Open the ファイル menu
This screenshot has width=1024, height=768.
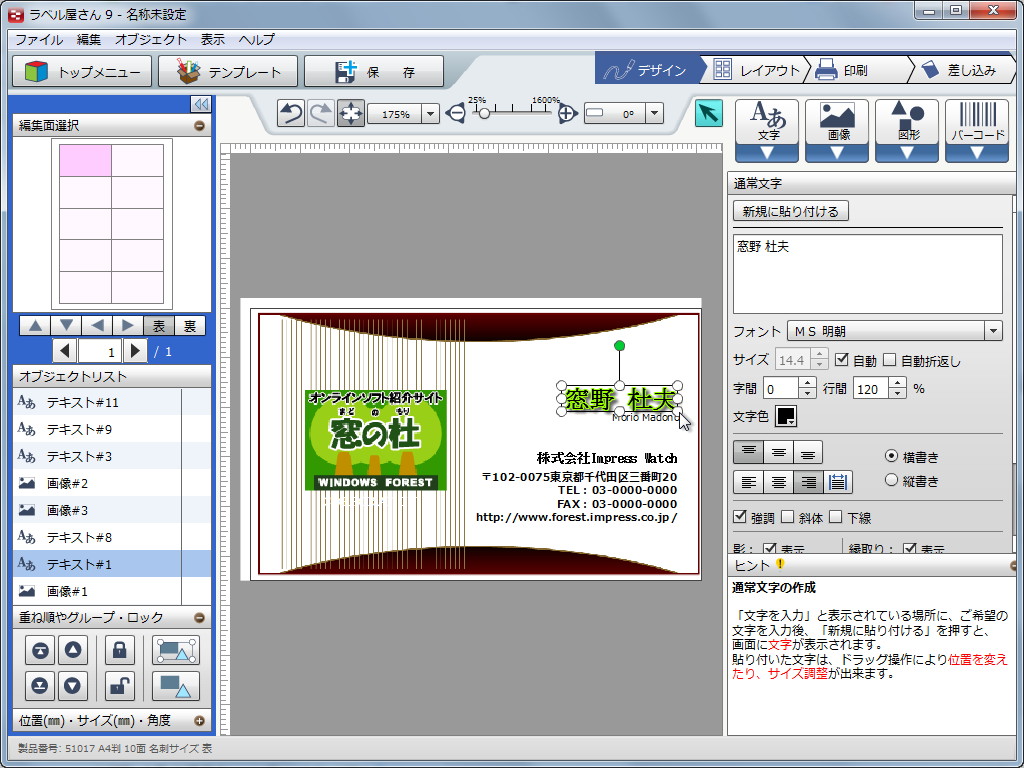(x=39, y=39)
